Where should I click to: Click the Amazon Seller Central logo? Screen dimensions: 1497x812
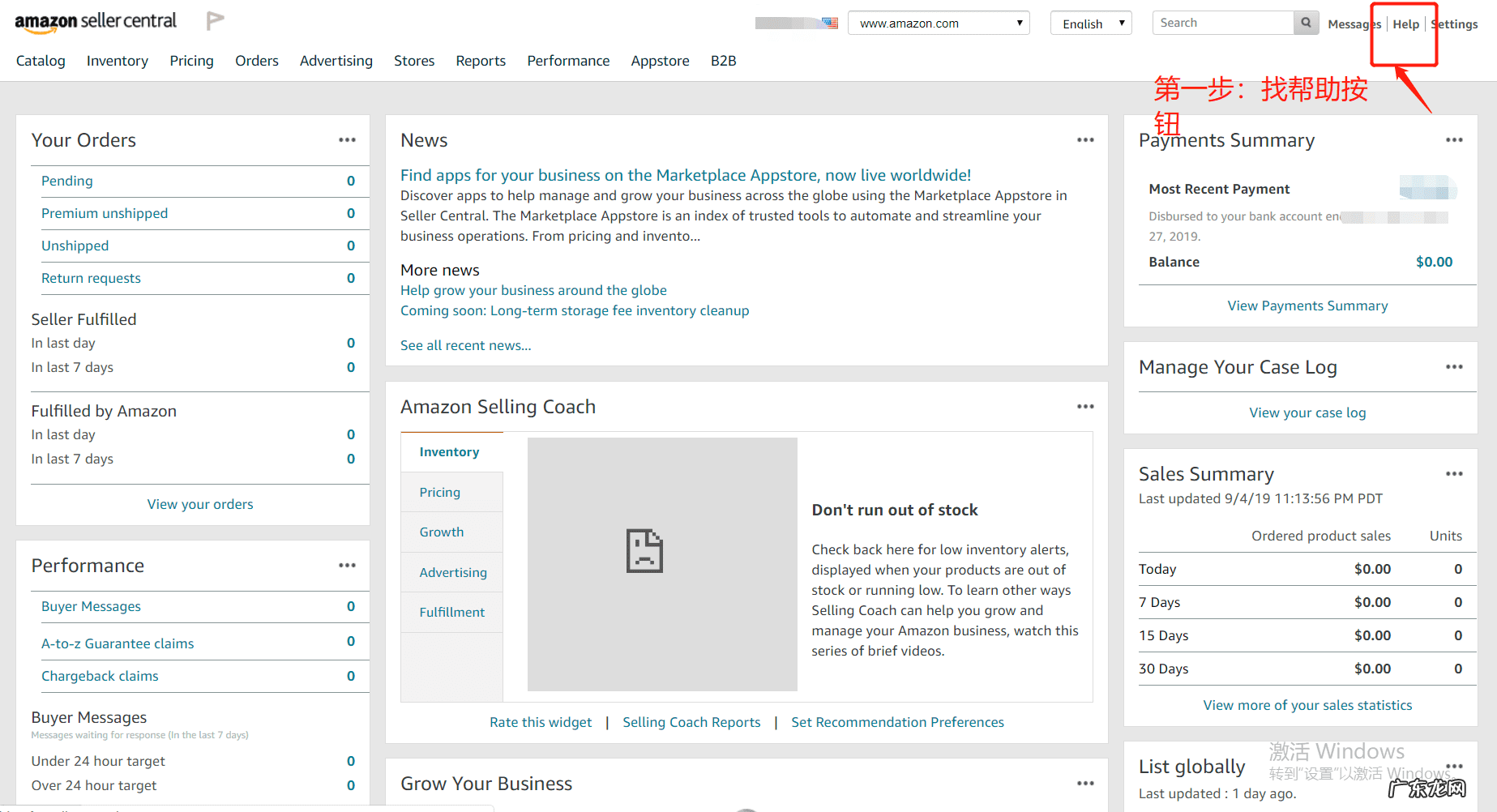click(x=96, y=22)
